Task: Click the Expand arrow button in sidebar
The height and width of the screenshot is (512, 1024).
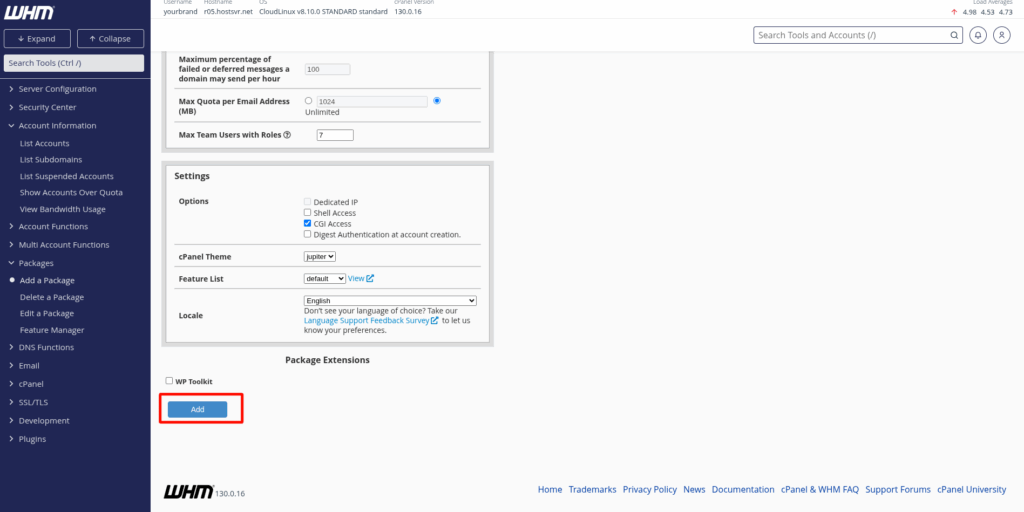Action: pos(37,39)
